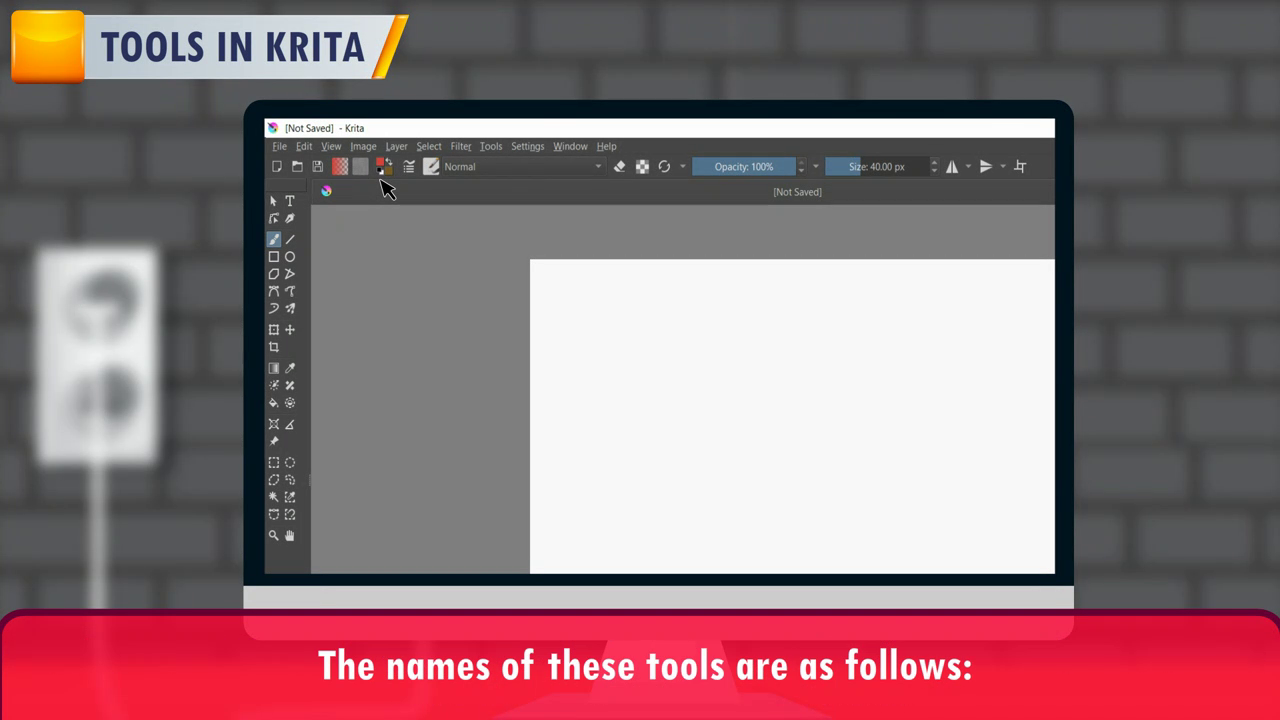The image size is (1280, 720).
Task: Toggle wrap around mode icon
Action: click(1020, 167)
